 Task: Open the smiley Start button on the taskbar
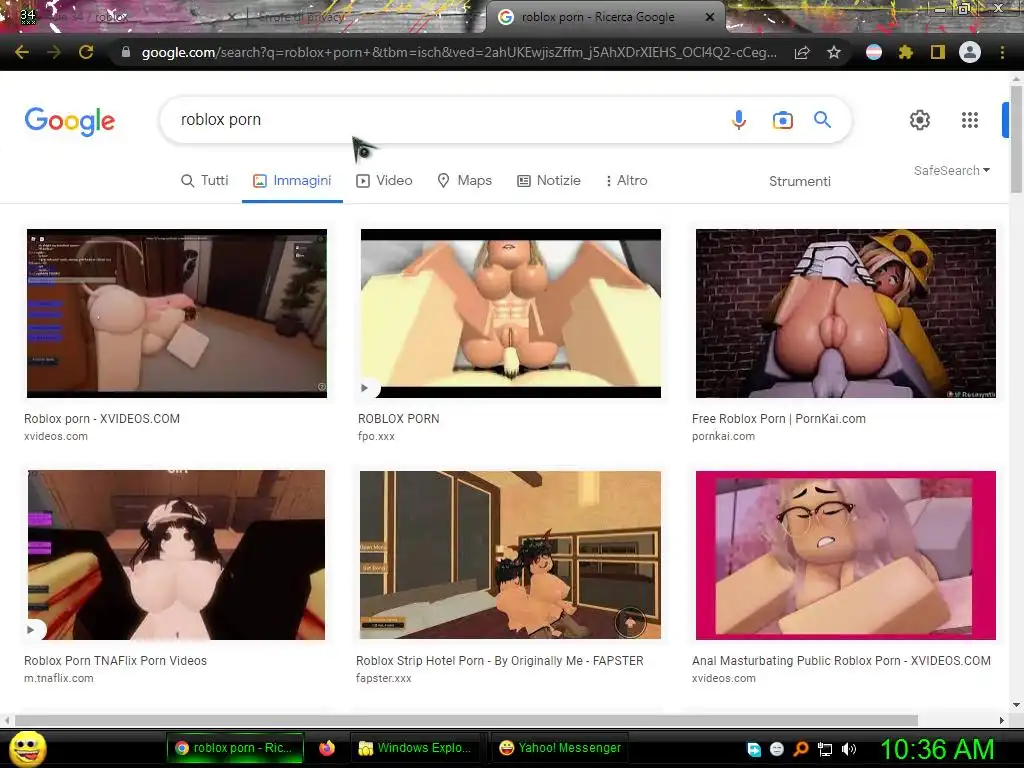27,748
